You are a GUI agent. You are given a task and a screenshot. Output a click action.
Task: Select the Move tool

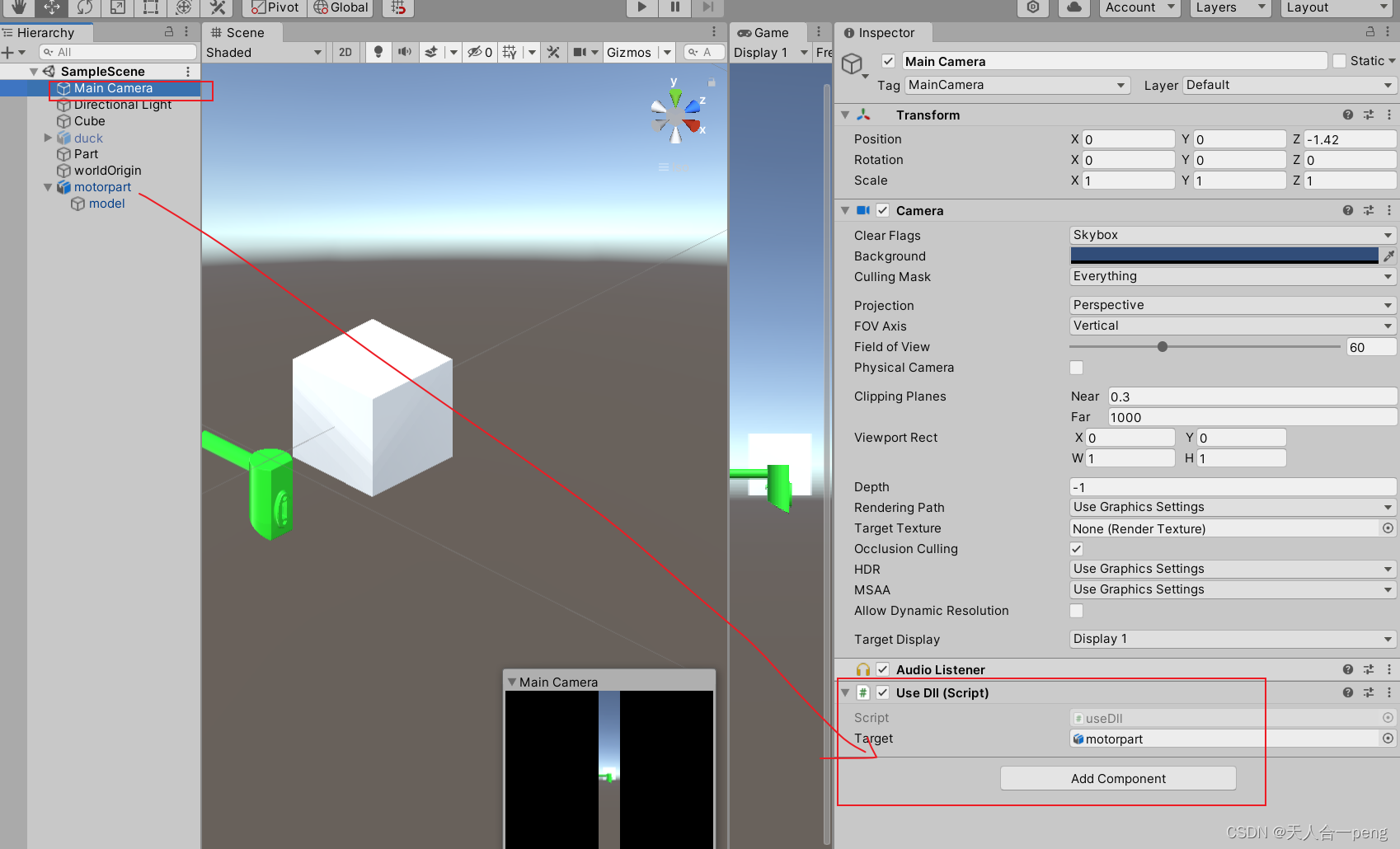(50, 8)
